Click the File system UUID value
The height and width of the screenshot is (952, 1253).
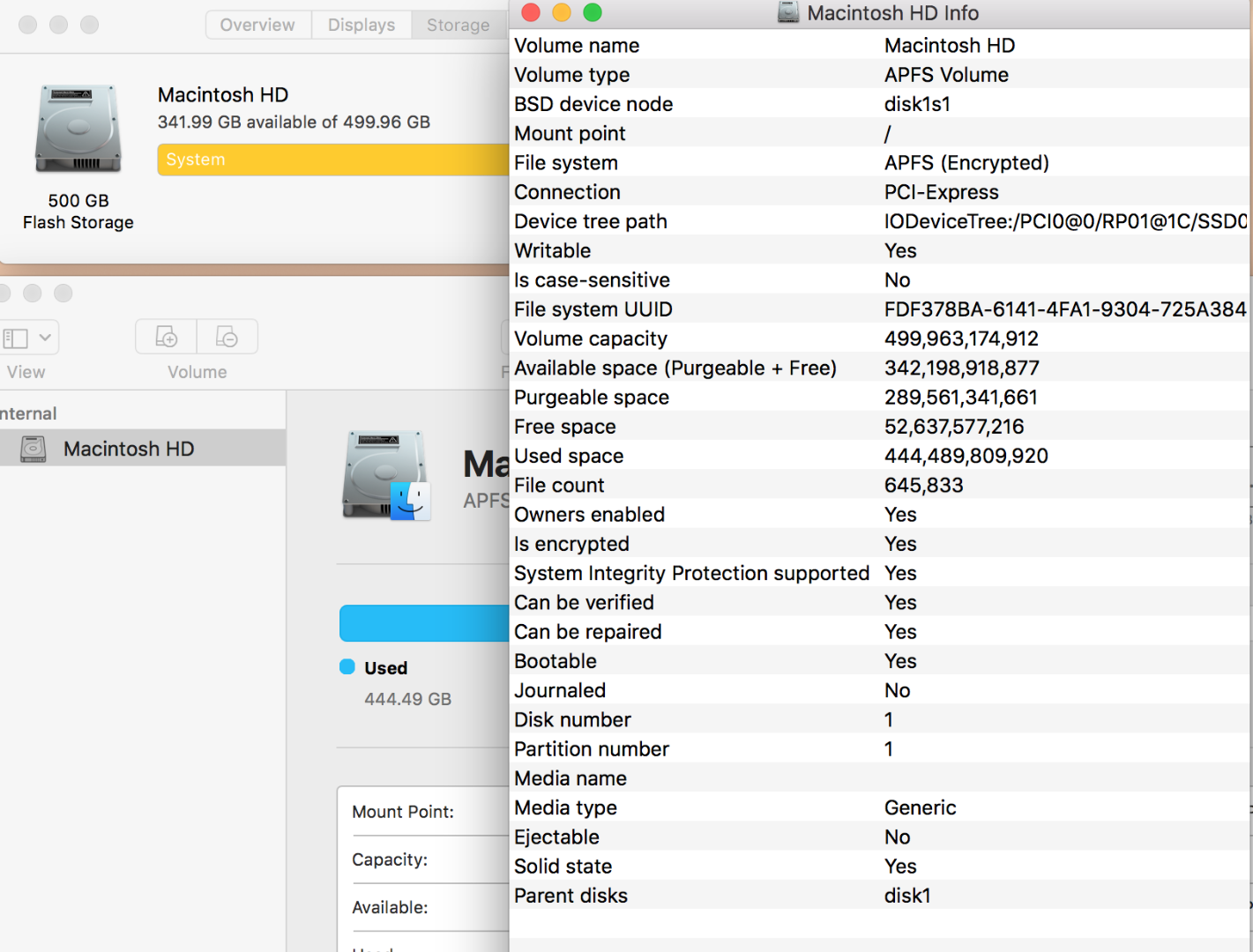1064,309
